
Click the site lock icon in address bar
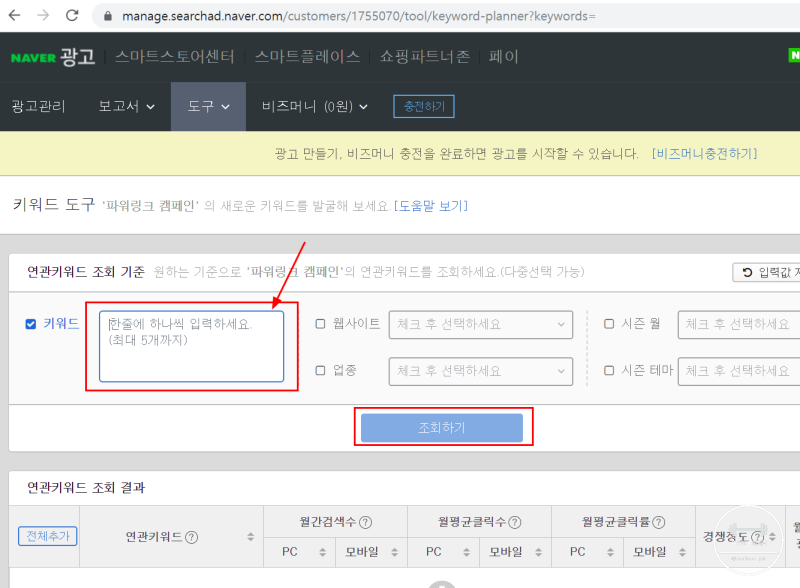pos(108,16)
